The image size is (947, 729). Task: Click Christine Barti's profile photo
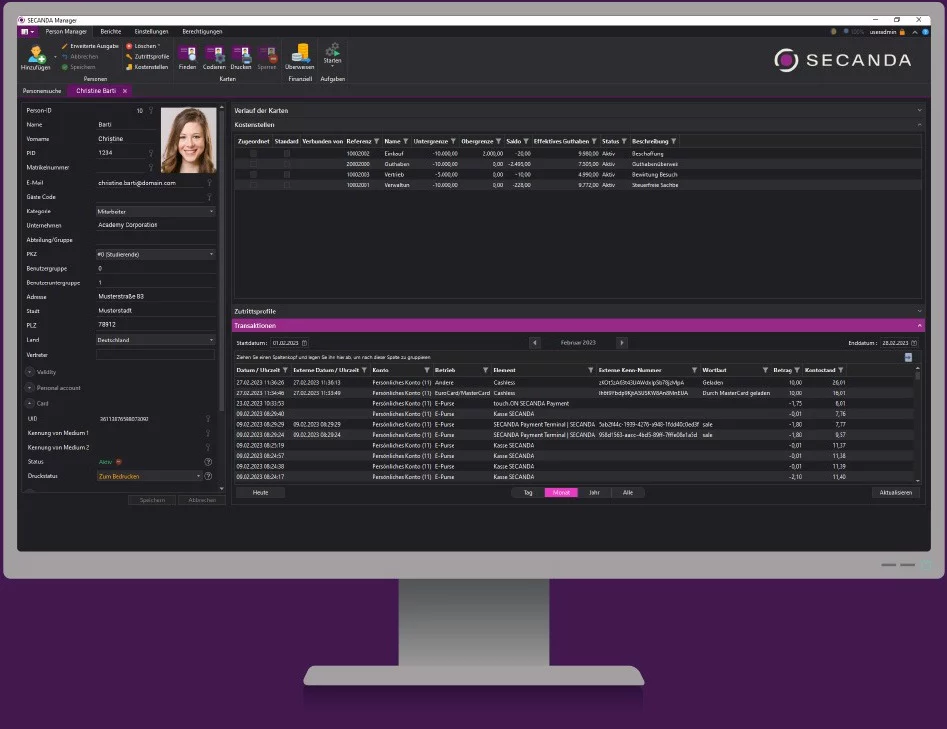[x=188, y=140]
